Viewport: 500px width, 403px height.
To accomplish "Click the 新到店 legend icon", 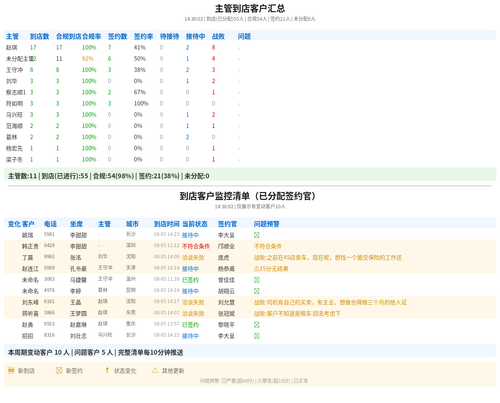I will coord(11,370).
